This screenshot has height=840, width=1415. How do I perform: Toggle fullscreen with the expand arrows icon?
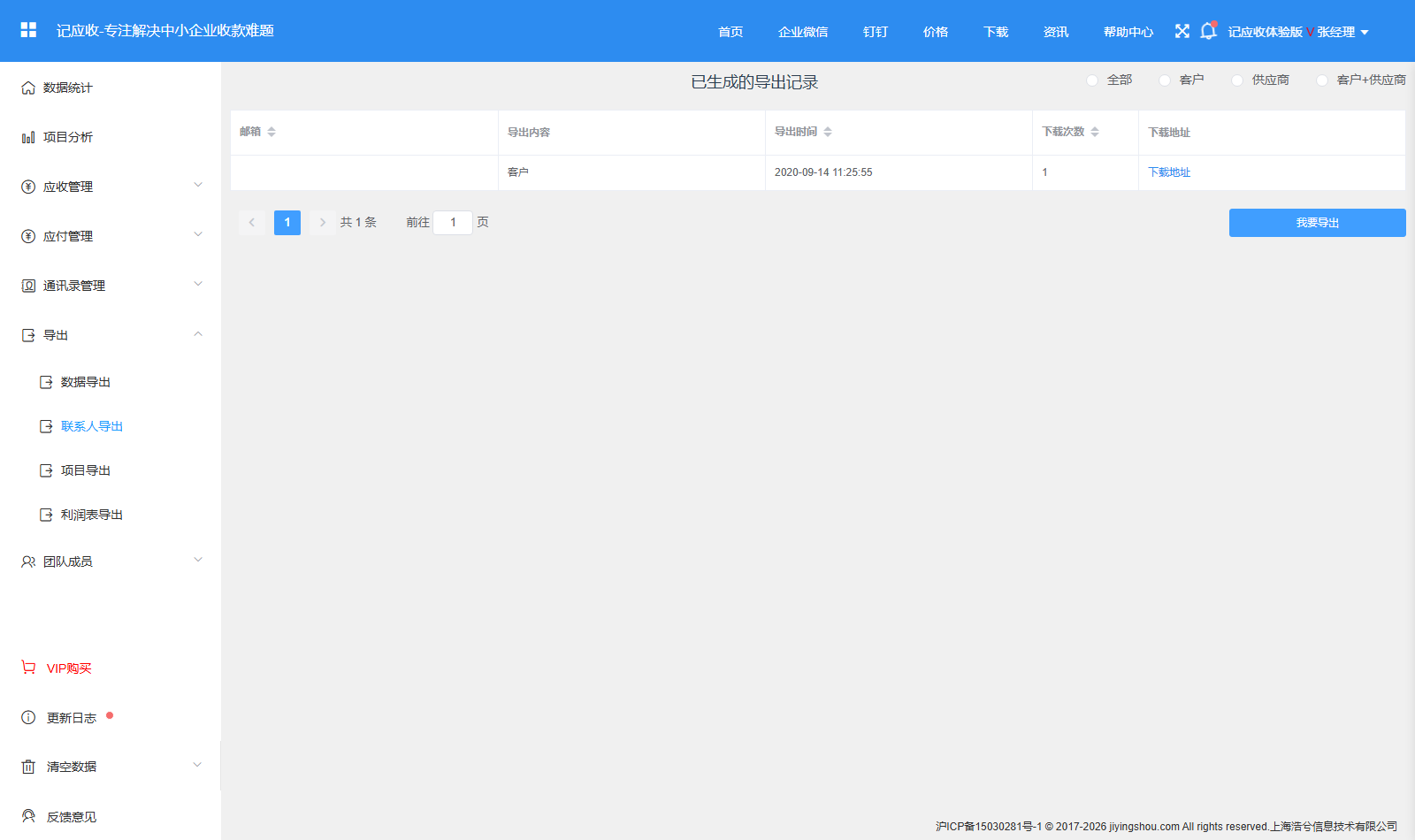tap(1182, 31)
